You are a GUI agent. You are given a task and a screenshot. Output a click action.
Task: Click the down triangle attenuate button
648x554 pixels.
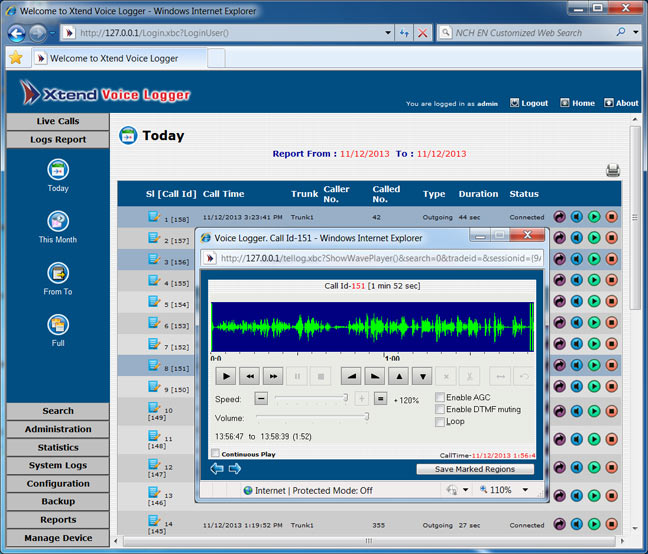pos(422,376)
